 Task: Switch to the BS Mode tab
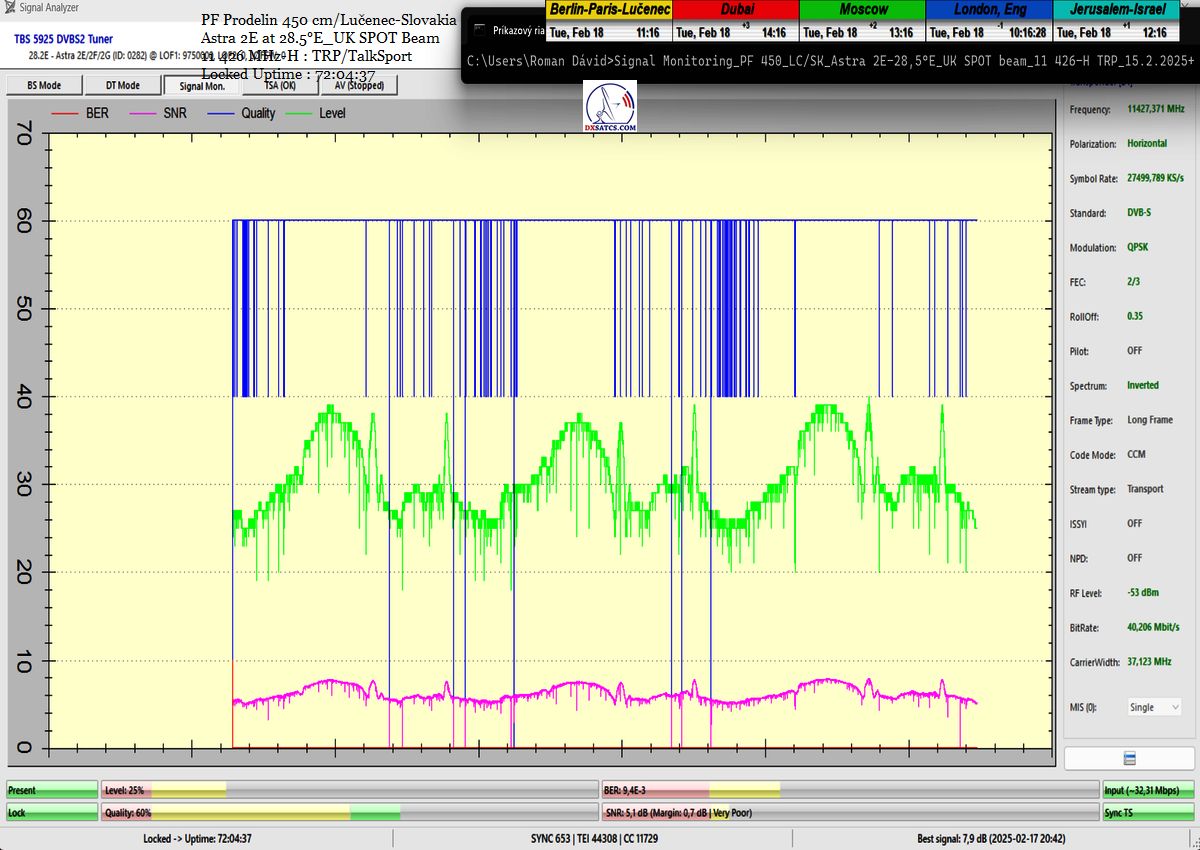(44, 86)
